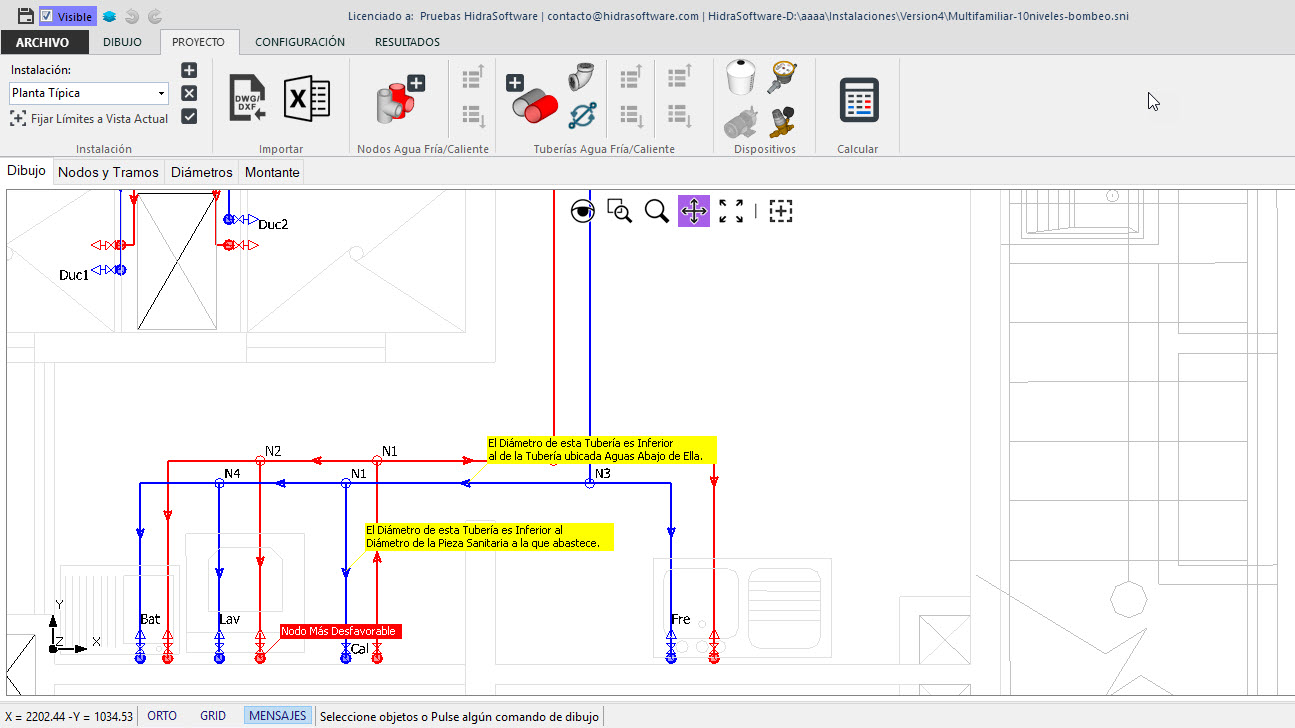Click Fijar Límites a Vista Actual
Screen dimensions: 1295x728
click(x=89, y=119)
